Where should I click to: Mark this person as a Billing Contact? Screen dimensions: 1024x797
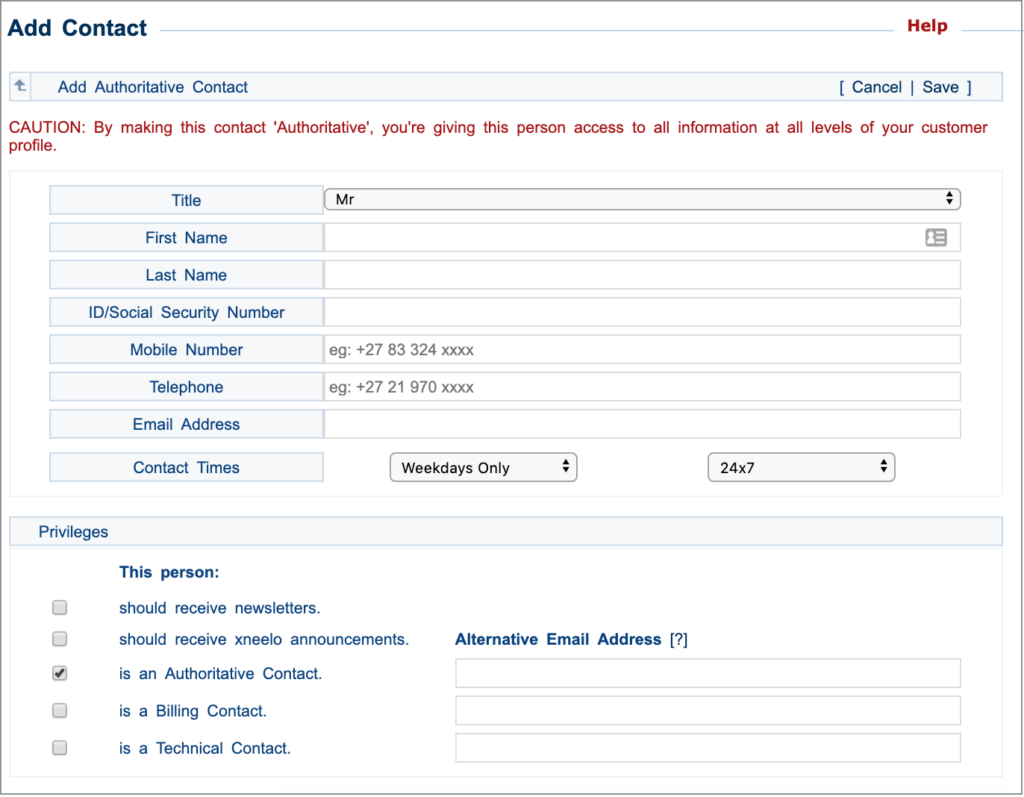tap(59, 710)
